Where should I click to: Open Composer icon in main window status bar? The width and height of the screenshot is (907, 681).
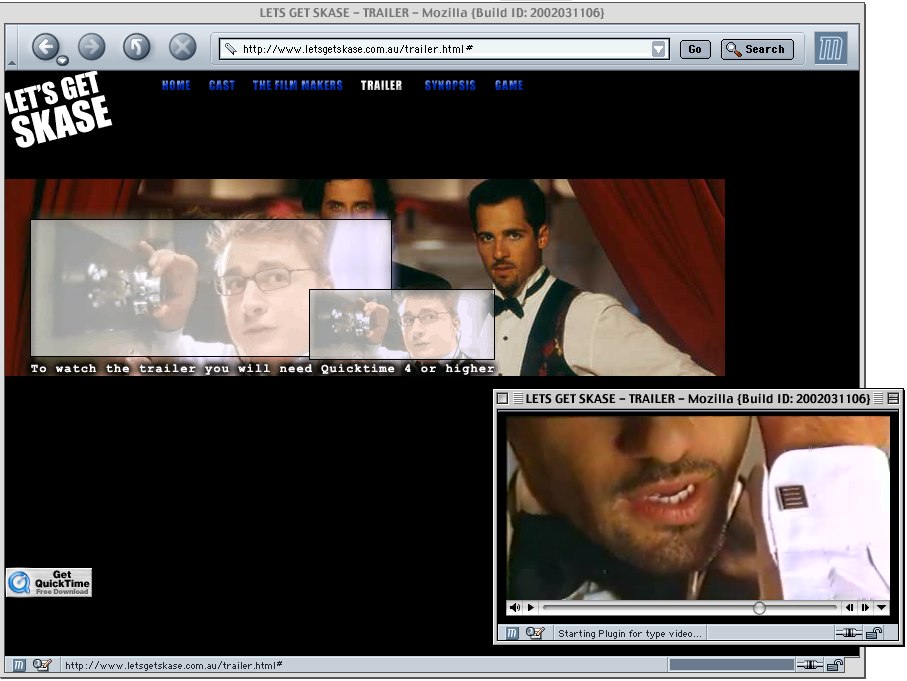(42, 665)
